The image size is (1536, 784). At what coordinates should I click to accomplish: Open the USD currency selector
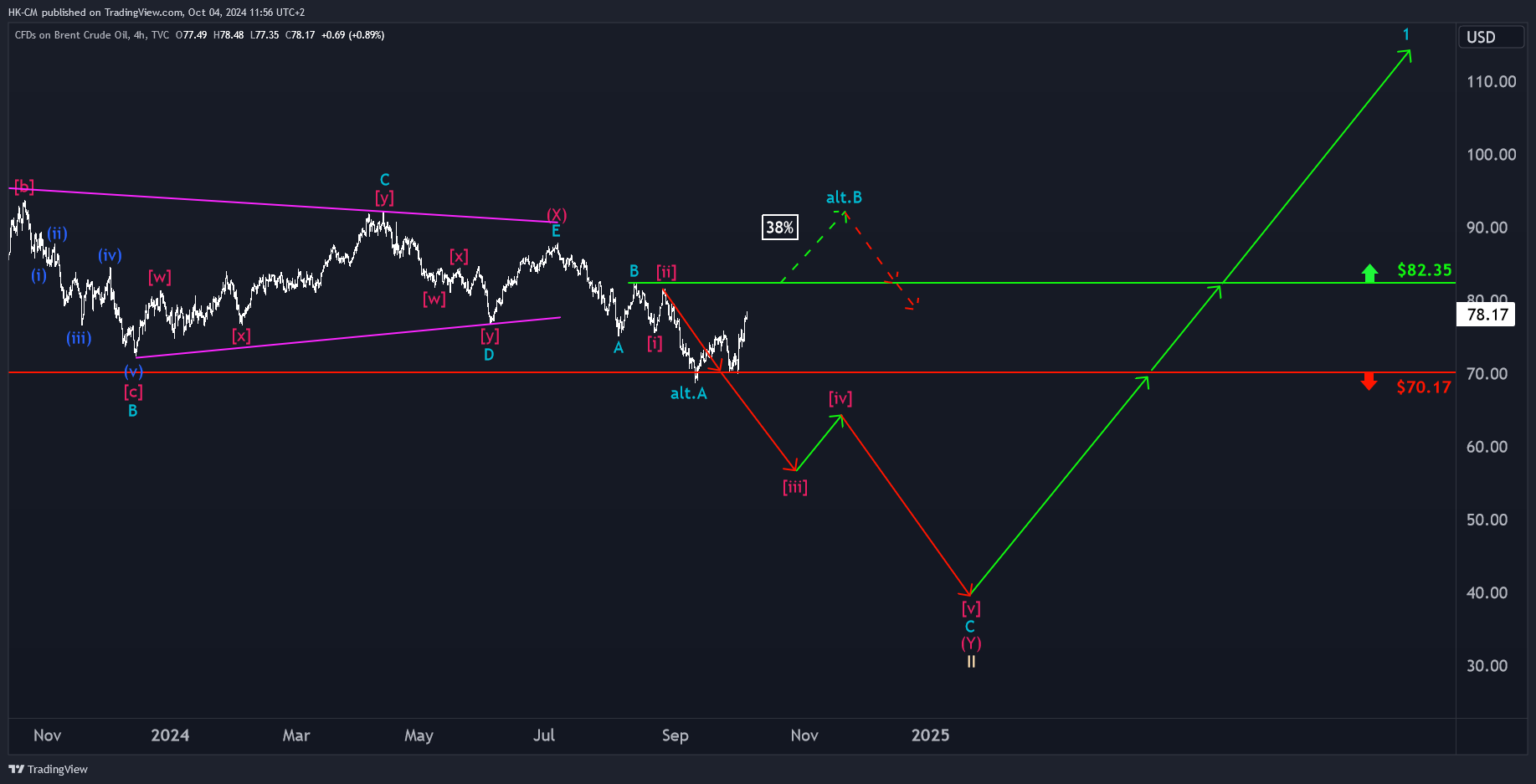(x=1491, y=37)
